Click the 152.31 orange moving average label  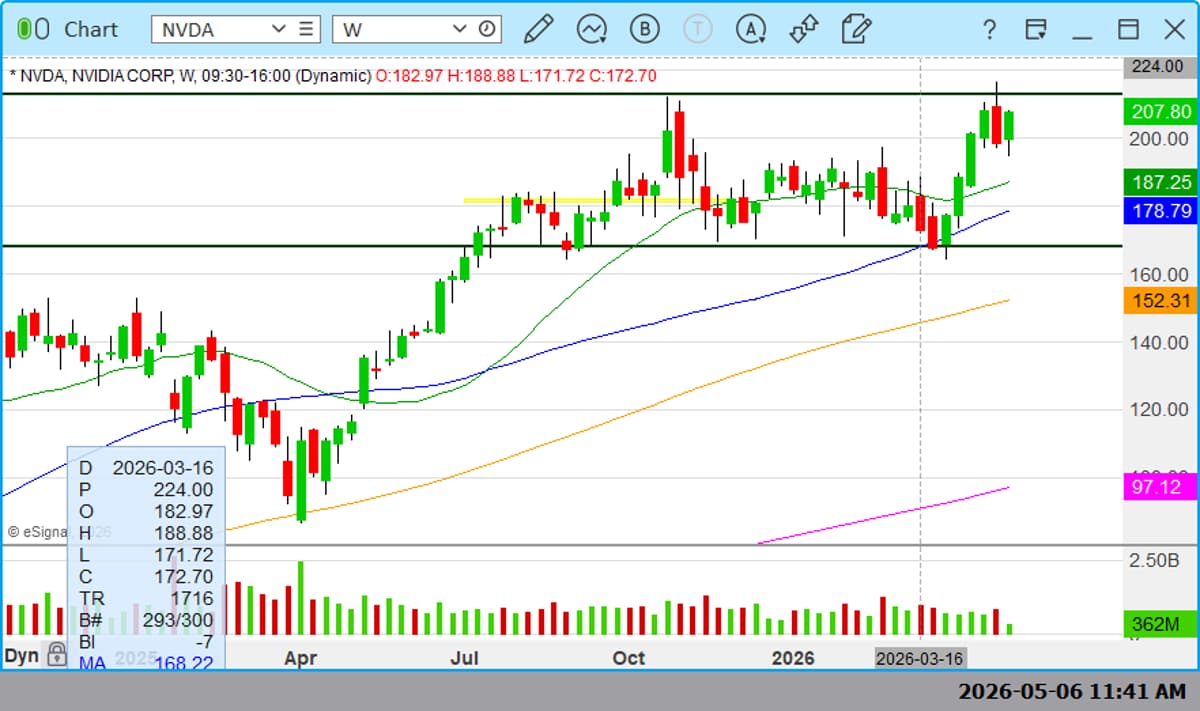pos(1160,300)
